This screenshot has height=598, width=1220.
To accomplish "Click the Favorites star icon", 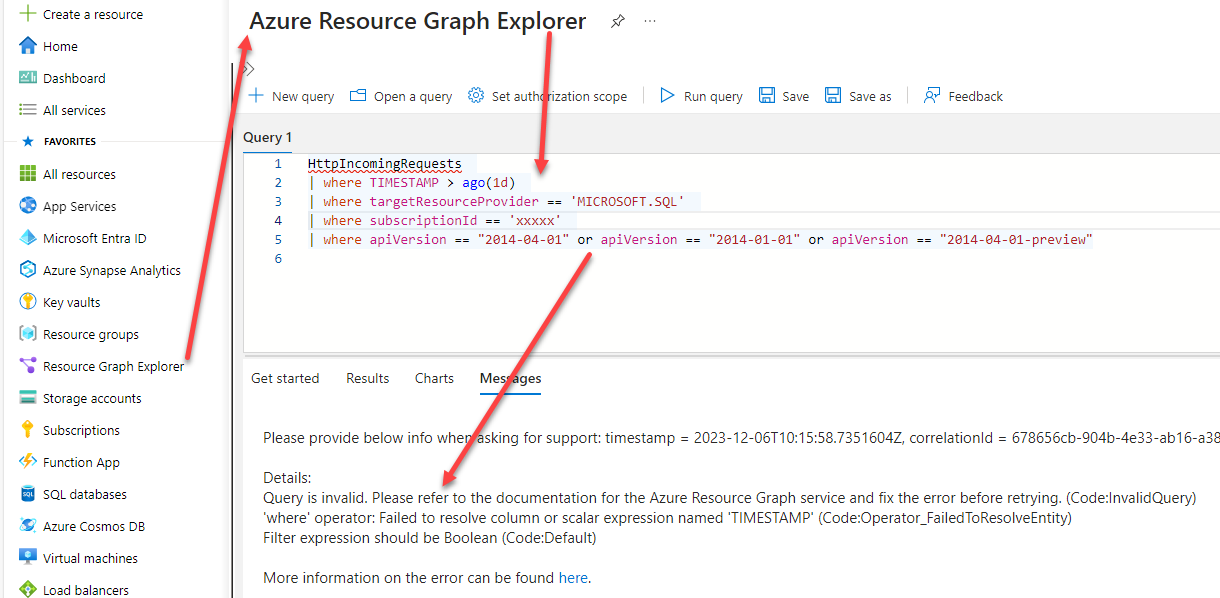I will pos(28,142).
